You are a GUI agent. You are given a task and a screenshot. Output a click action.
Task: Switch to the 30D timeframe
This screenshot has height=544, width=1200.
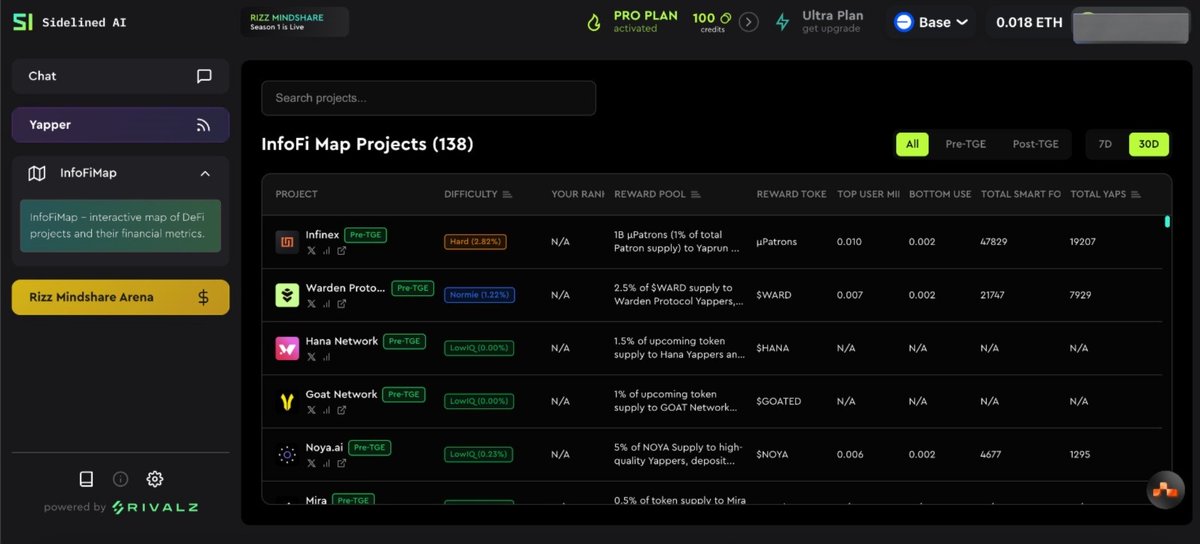(x=1148, y=144)
